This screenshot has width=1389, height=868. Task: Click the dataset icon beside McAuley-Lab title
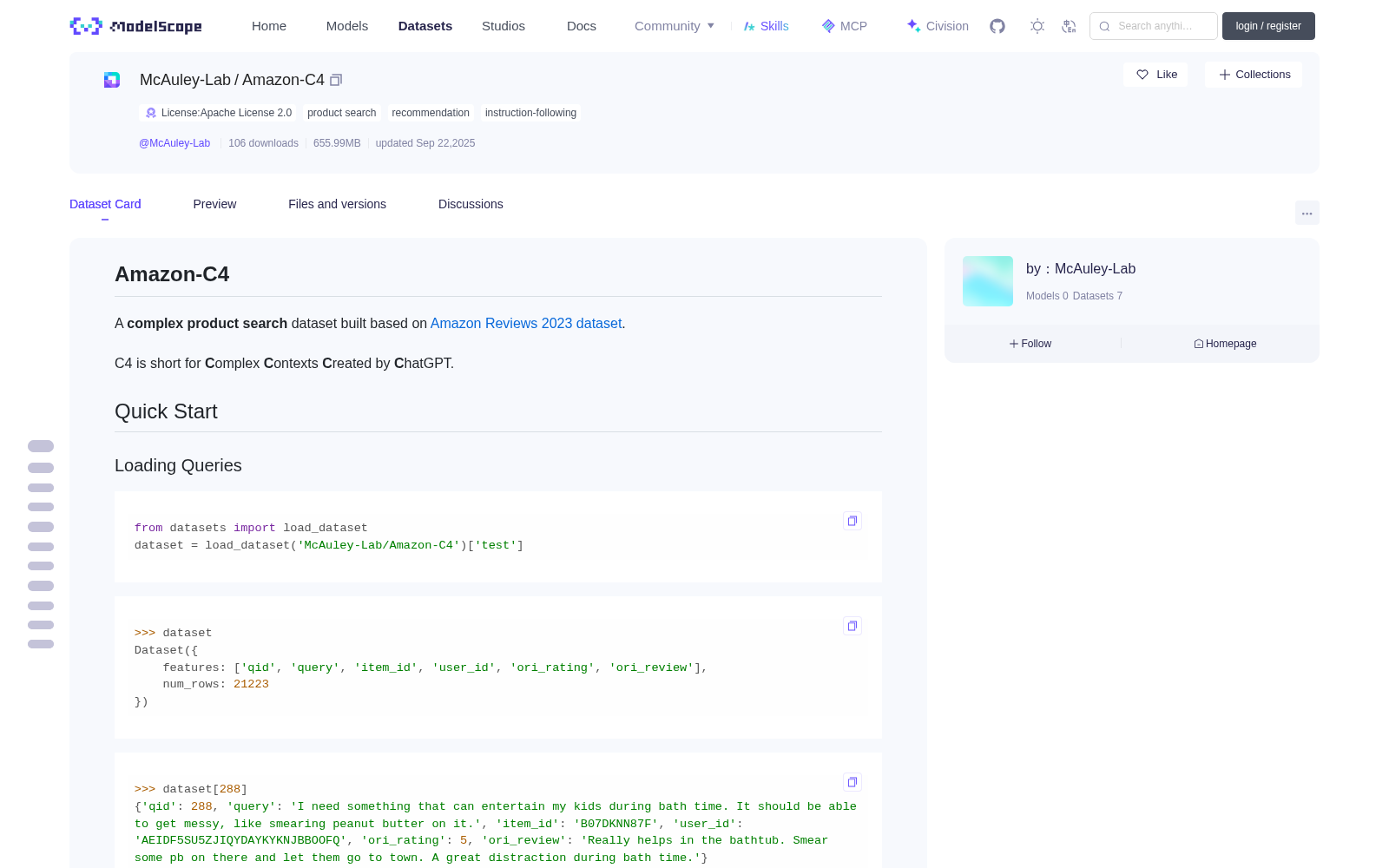112,80
